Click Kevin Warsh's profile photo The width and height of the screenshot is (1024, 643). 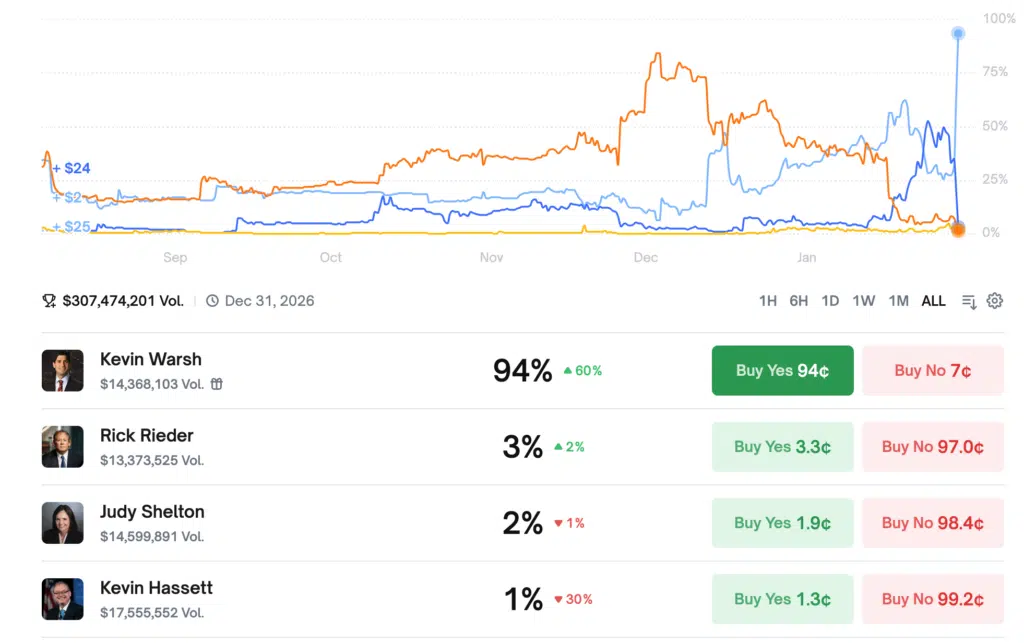(62, 371)
